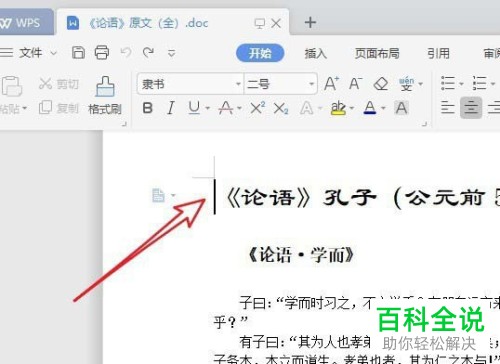
Task: Click the paragraph starting 有子曰:“其为人也孝
Action: click(x=357, y=350)
